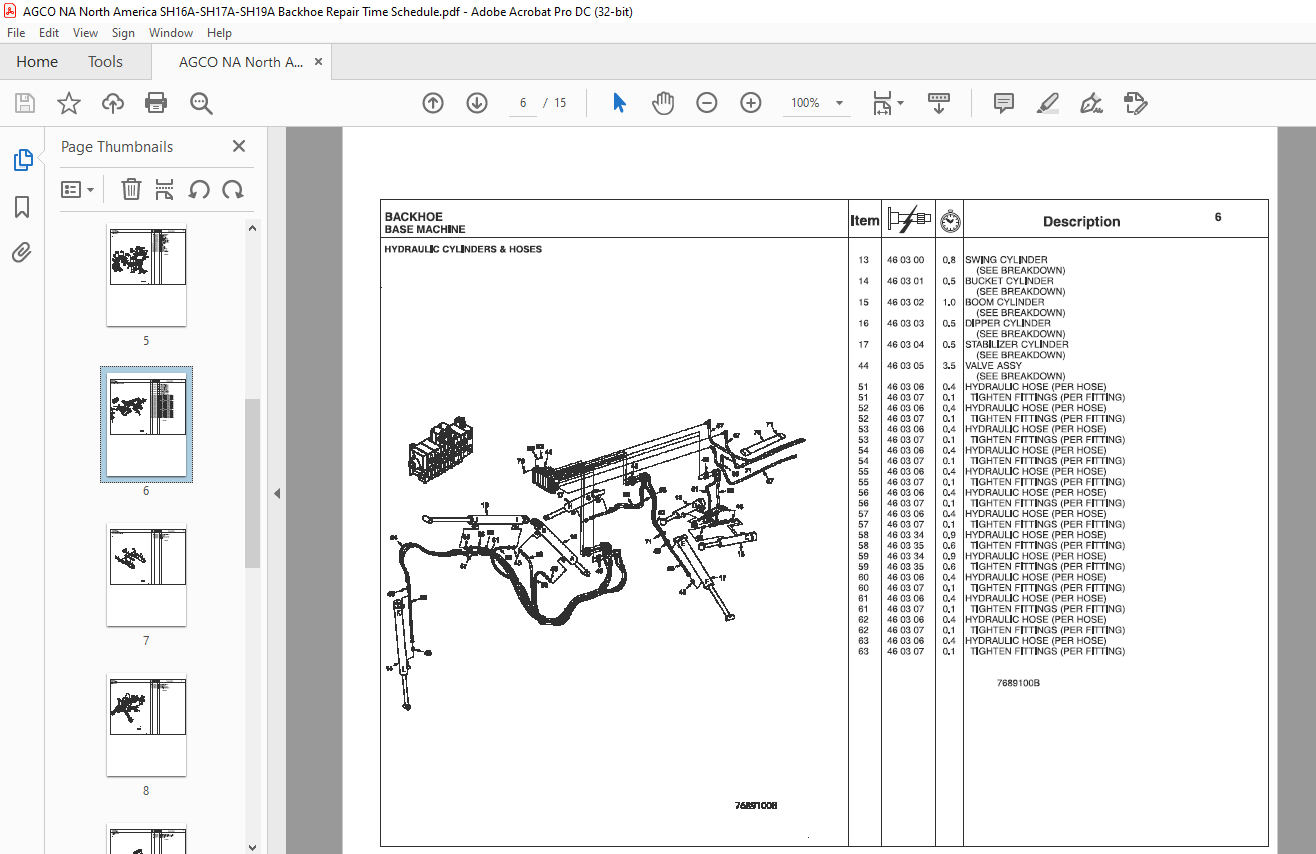Image resolution: width=1316 pixels, height=854 pixels.
Task: Click the stamp and edit tool icon
Action: click(x=1135, y=103)
